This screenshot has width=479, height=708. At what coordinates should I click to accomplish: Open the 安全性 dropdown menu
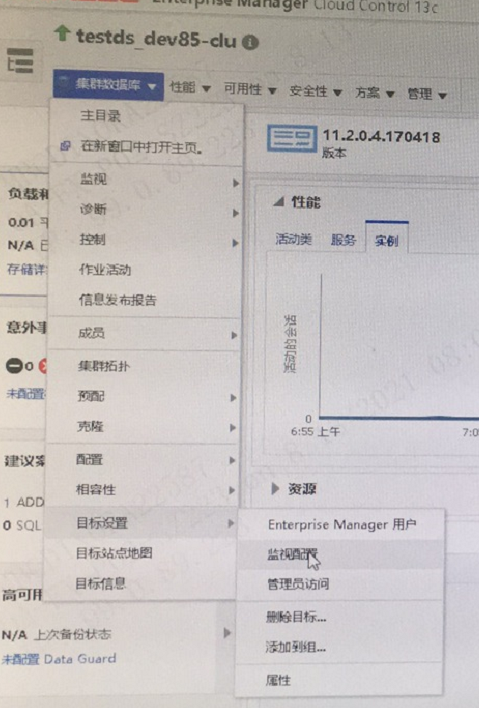click(x=315, y=91)
